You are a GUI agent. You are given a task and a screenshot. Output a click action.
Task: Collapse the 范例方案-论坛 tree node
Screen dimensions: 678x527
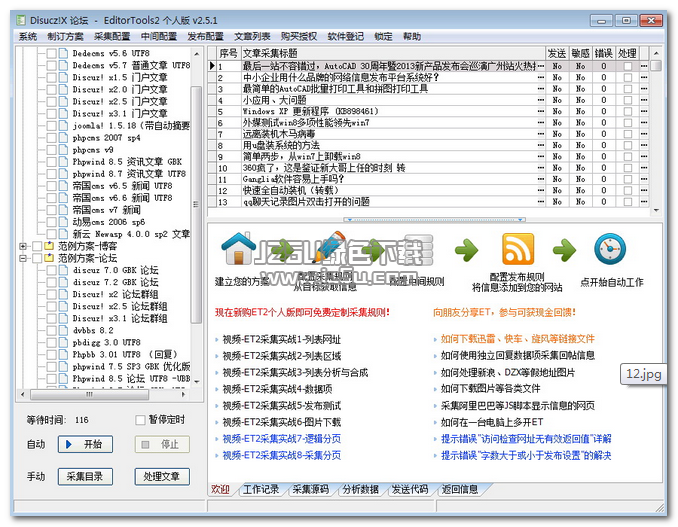[23, 258]
